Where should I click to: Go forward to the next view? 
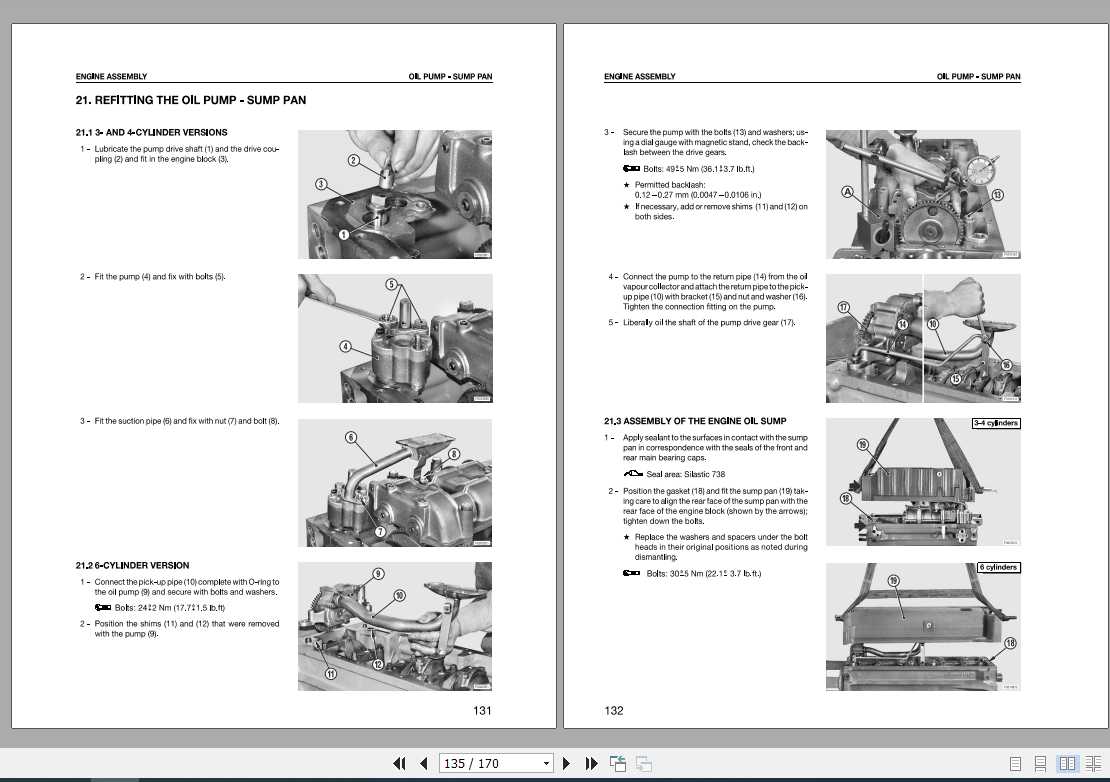click(x=643, y=762)
